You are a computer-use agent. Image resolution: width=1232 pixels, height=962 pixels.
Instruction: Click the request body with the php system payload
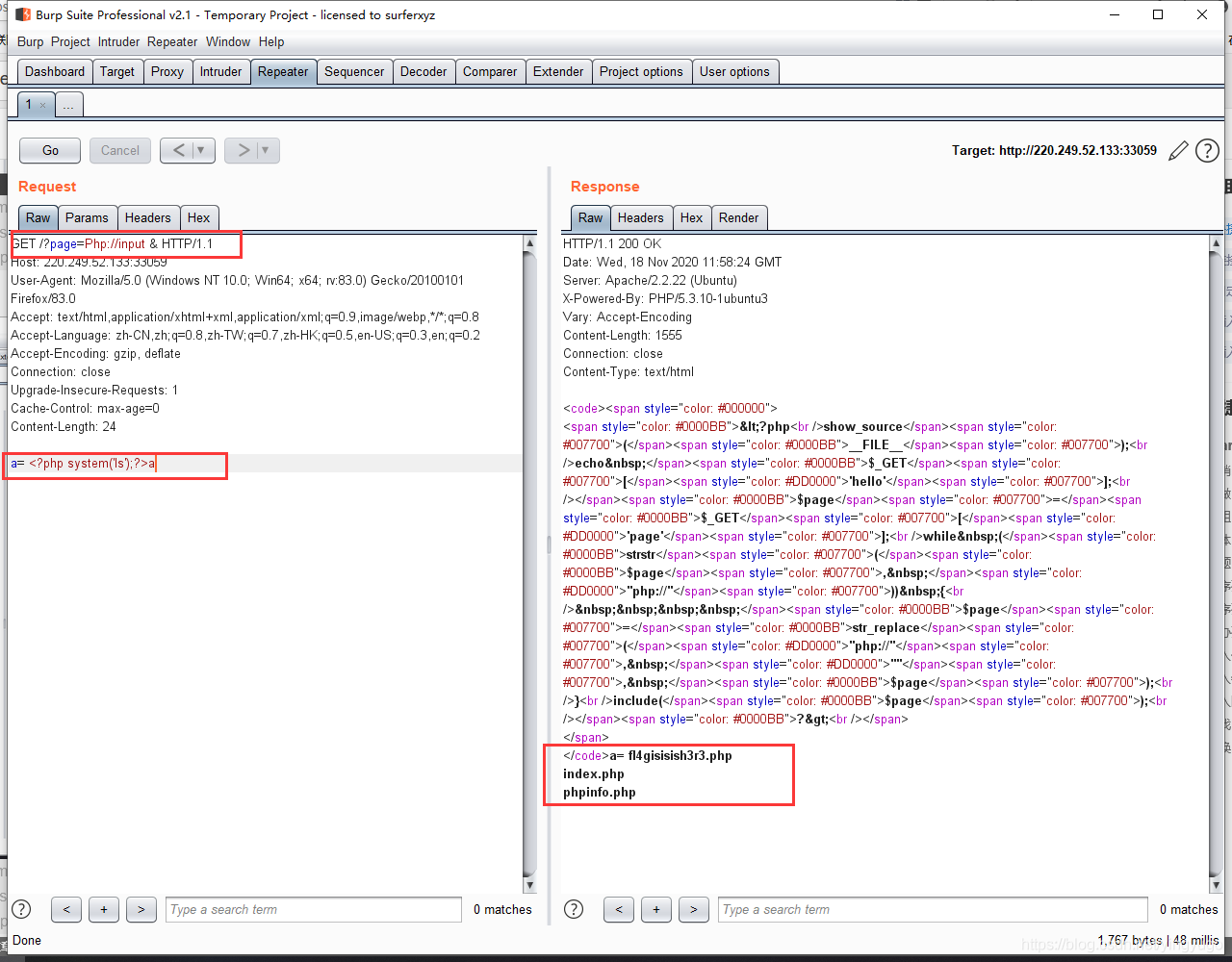tap(83, 464)
